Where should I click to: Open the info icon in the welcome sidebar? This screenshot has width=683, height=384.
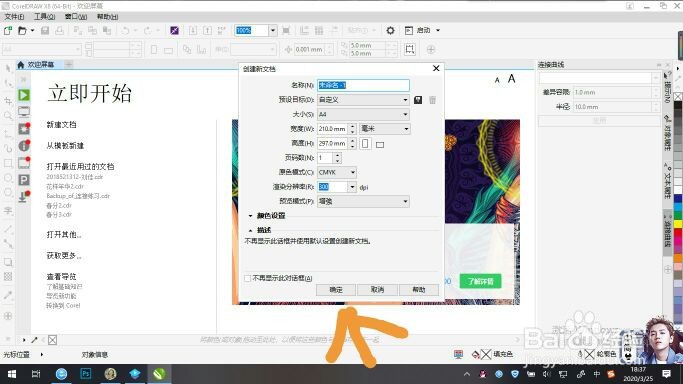[24, 145]
